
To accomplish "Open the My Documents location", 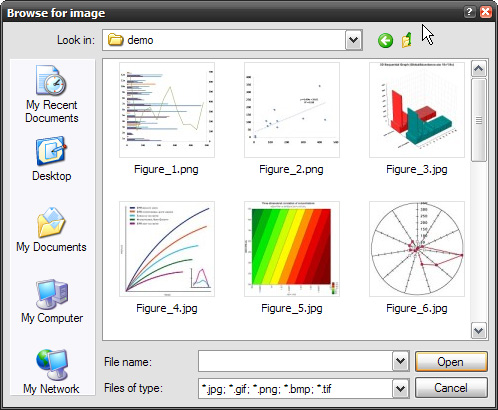I will (51, 230).
